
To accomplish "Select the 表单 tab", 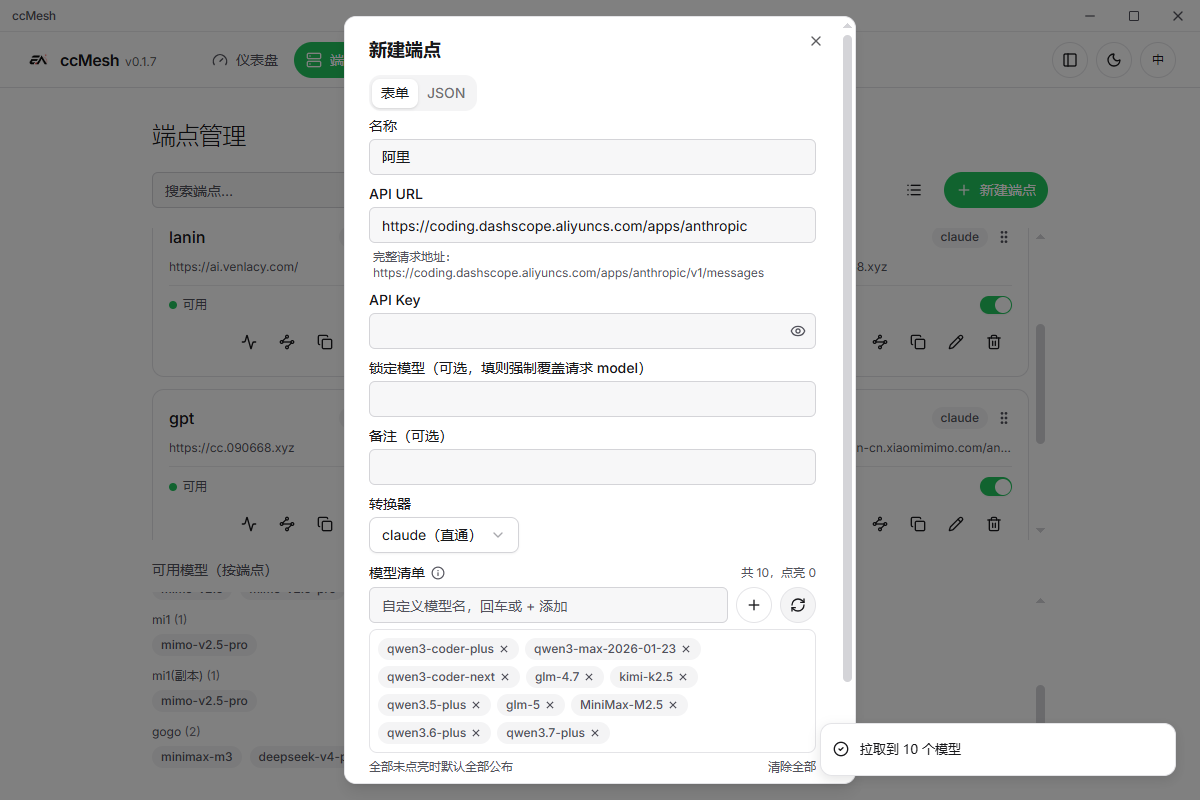I will tap(395, 93).
